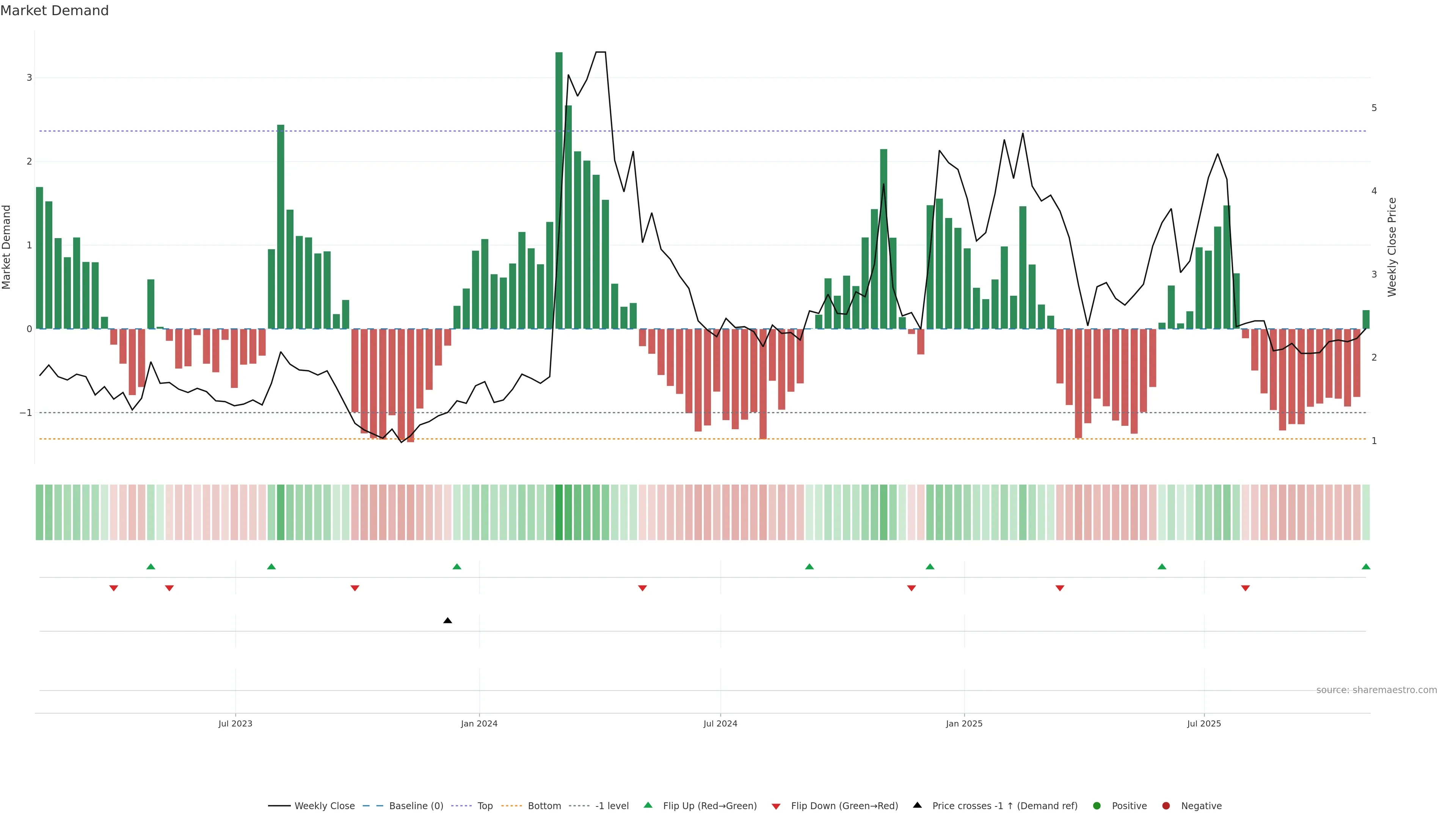Click Flip Up green triangle legend icon
This screenshot has height=819, width=1456.
point(648,805)
